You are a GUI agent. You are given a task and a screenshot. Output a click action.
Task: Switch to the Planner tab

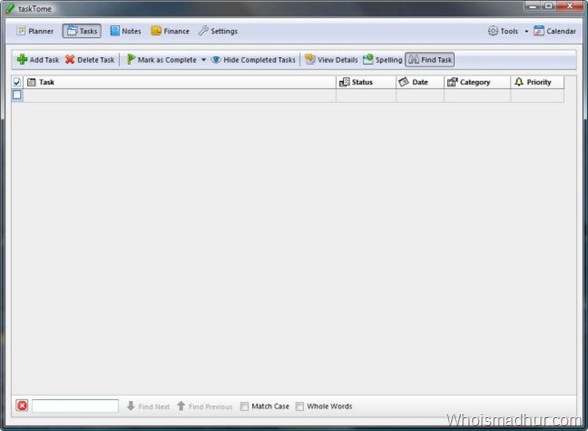pyautogui.click(x=35, y=31)
